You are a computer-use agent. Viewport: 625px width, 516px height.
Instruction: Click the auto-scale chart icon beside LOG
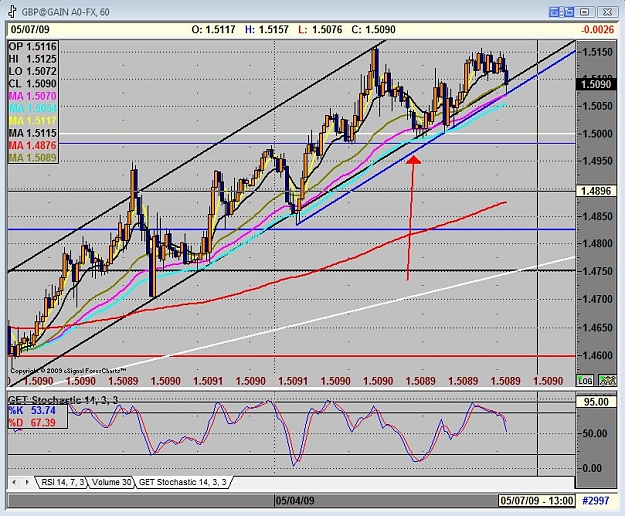coord(607,381)
